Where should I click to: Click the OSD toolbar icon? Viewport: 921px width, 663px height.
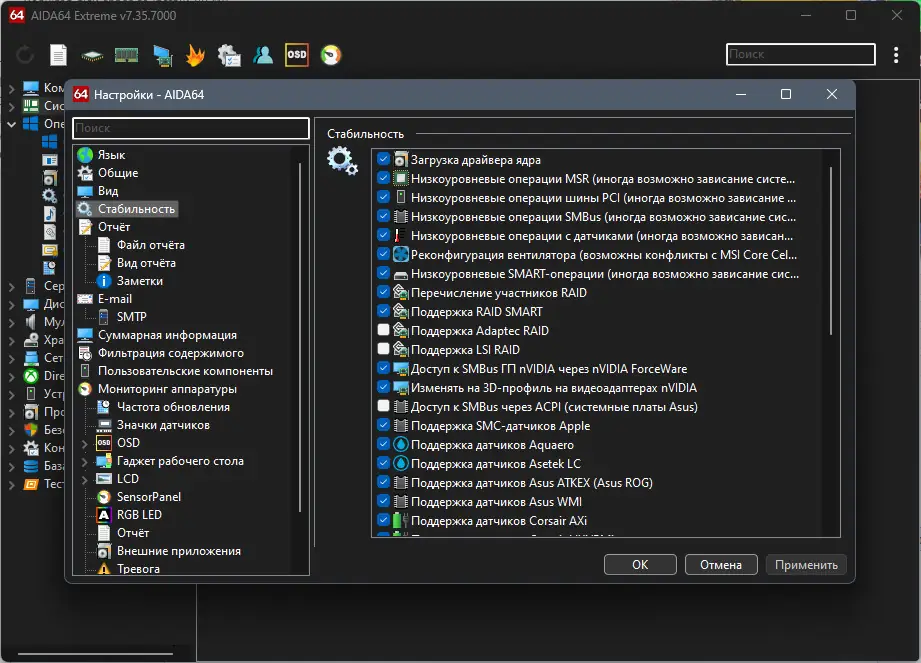point(297,54)
